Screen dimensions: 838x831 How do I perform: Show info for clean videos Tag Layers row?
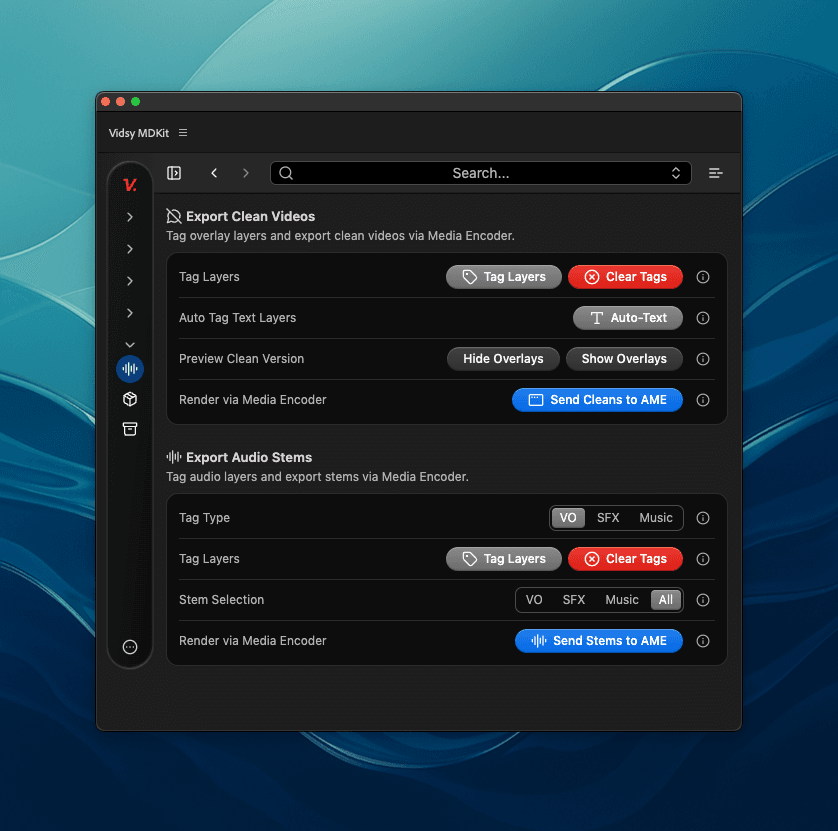[703, 277]
